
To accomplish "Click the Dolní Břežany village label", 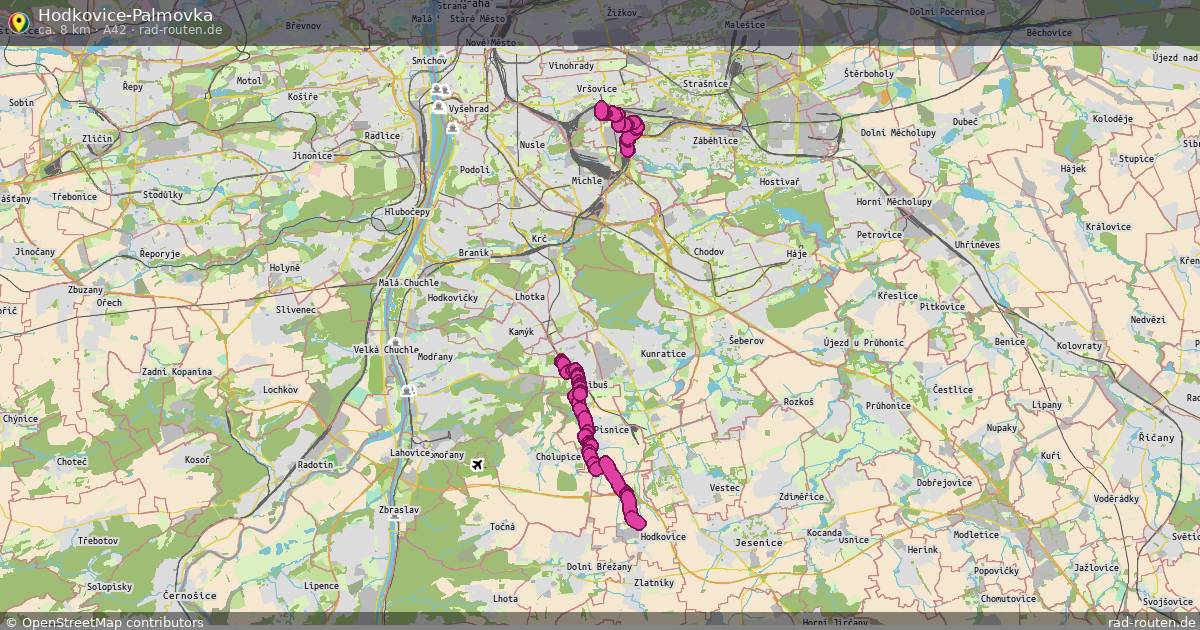I will pyautogui.click(x=599, y=567).
